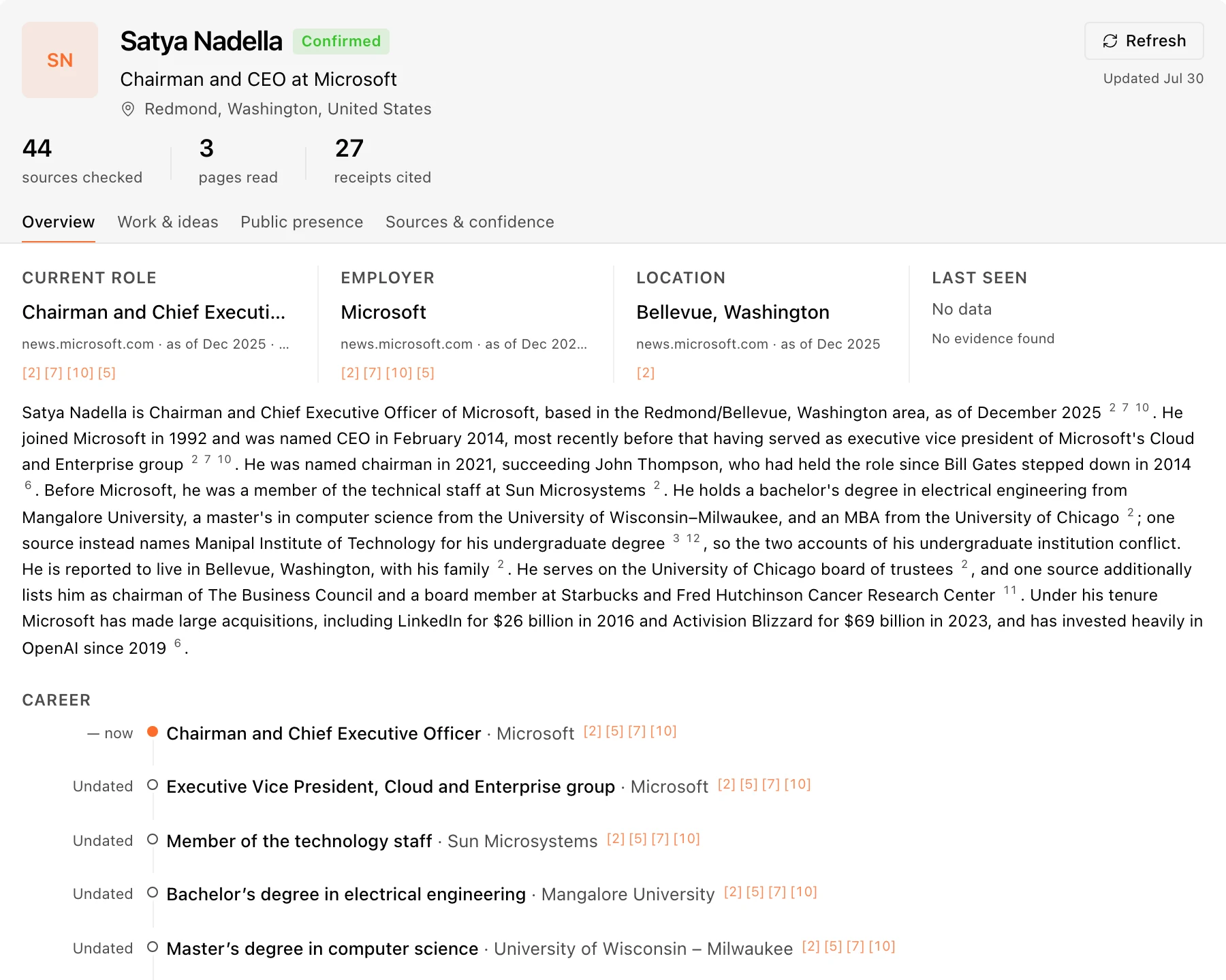This screenshot has height=980, width=1226.
Task: Click the Confirmed status badge
Action: coord(341,41)
